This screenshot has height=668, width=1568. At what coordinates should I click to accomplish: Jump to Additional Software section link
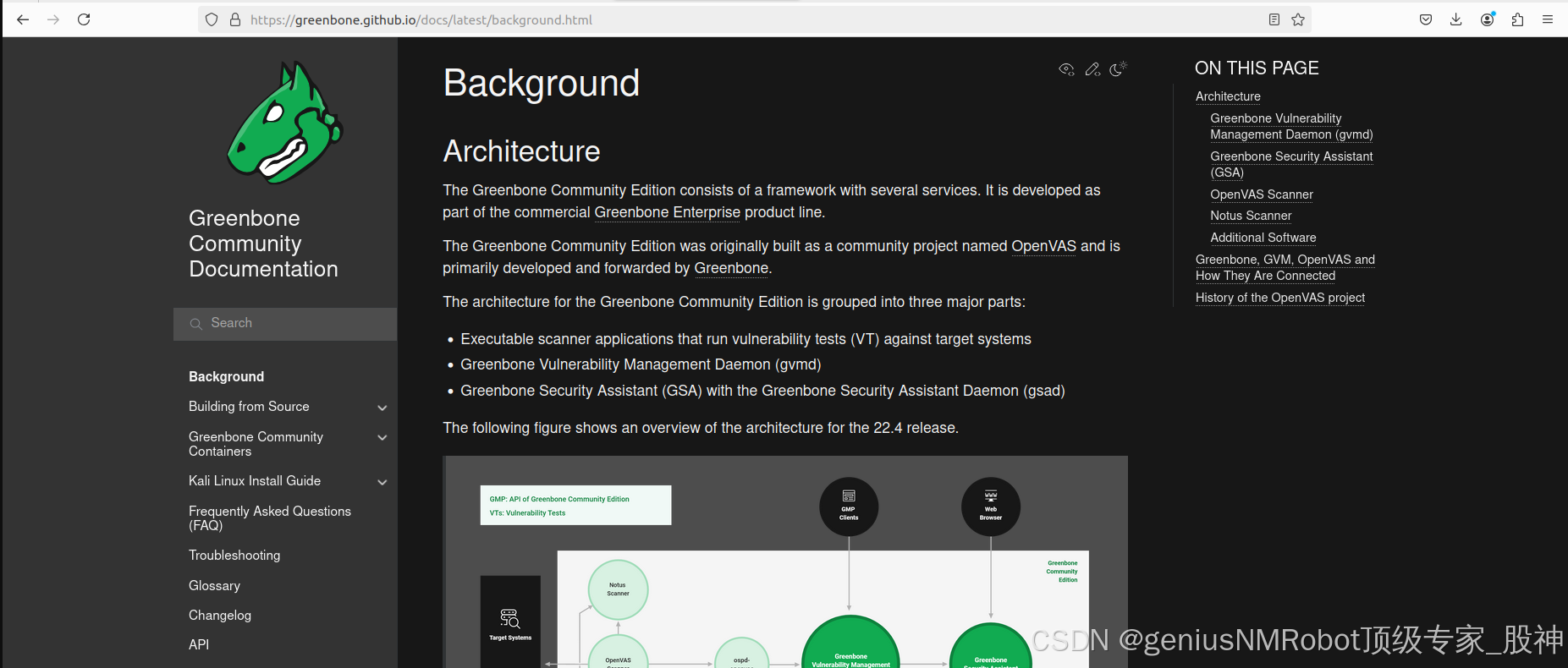(1263, 238)
